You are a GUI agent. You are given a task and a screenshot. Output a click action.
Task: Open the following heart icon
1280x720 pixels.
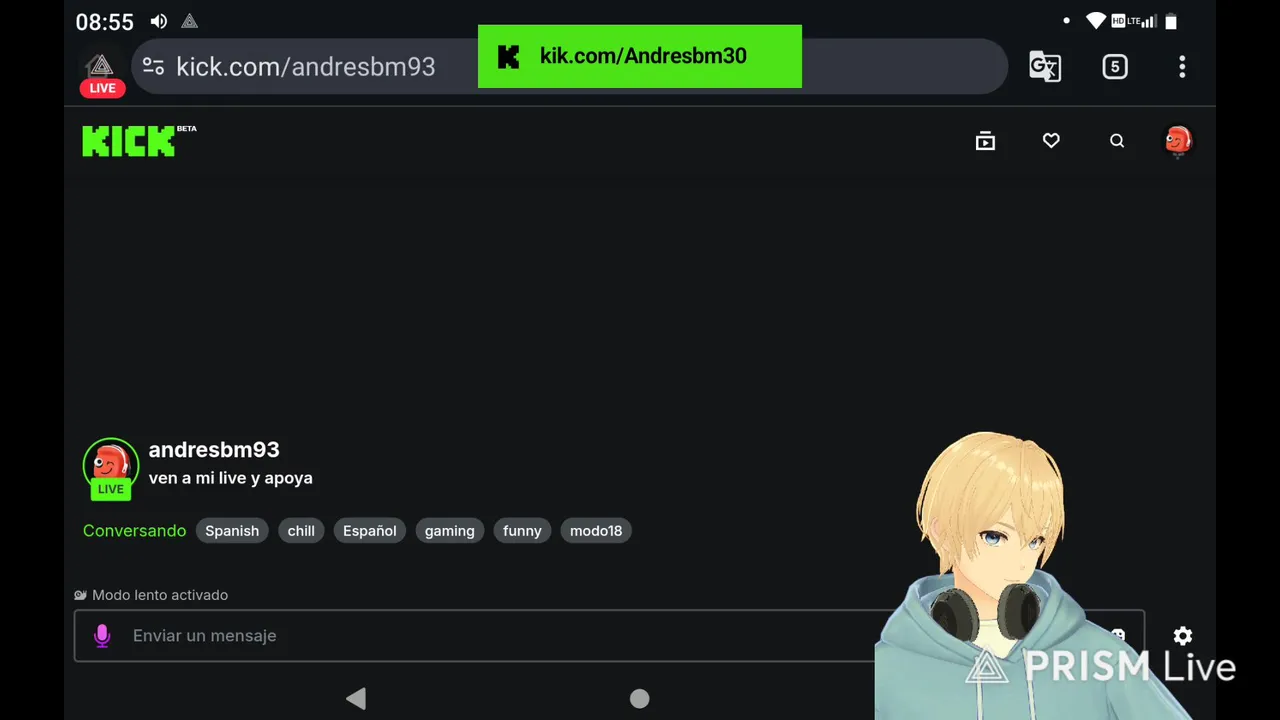[1051, 141]
